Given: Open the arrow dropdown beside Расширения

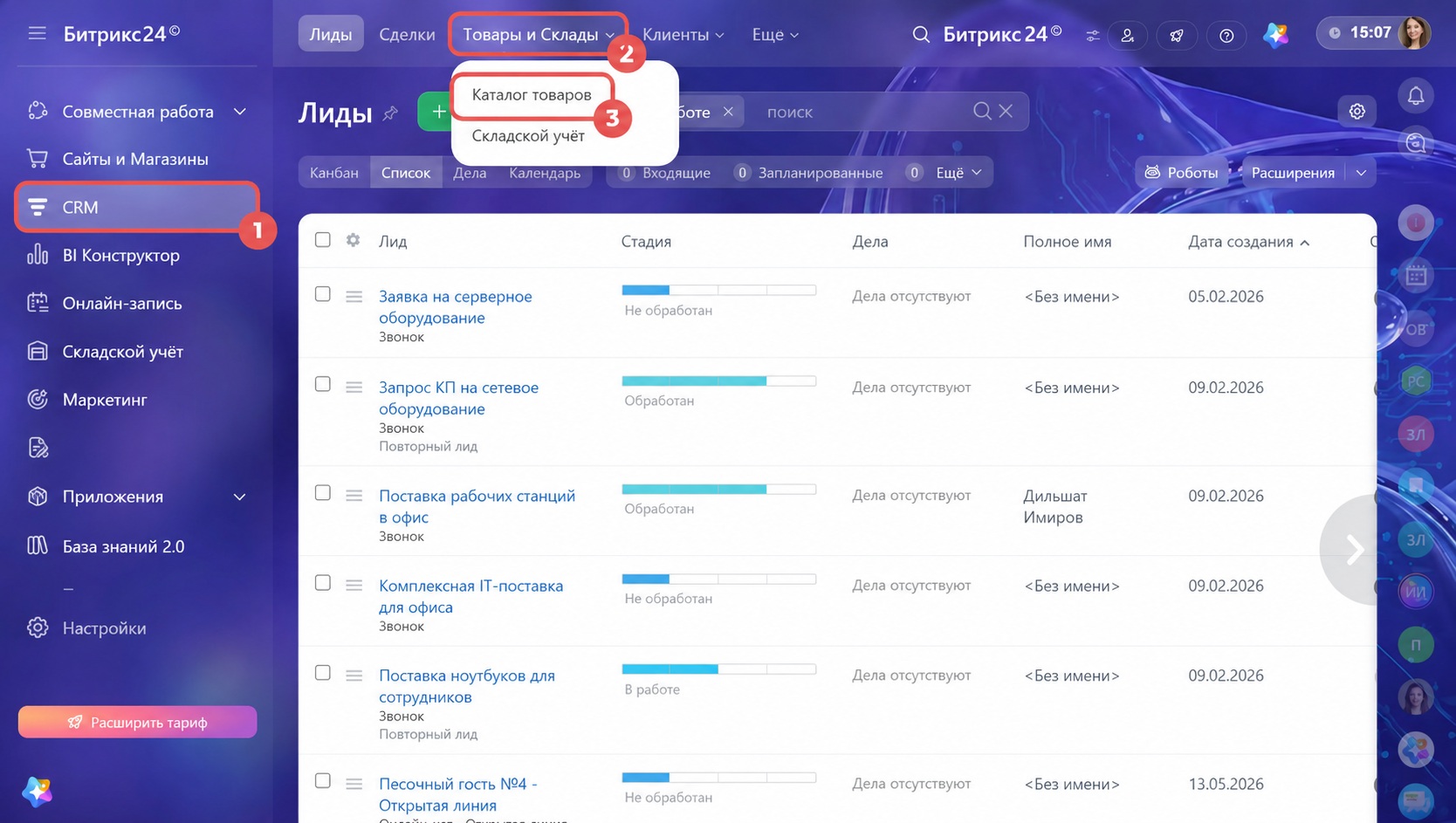Looking at the screenshot, I should click(x=1361, y=173).
